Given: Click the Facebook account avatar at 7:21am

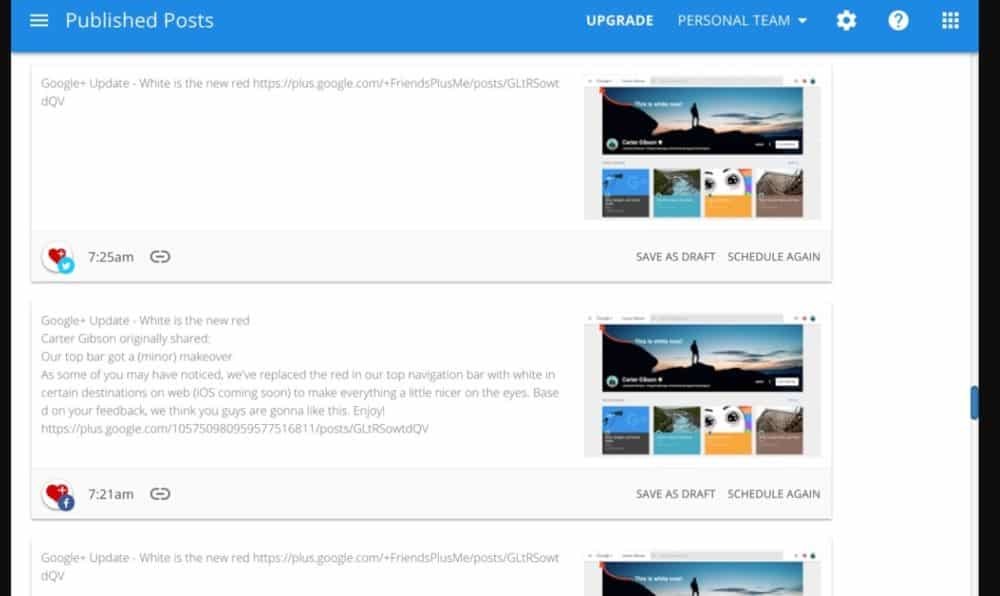Looking at the screenshot, I should (x=59, y=495).
